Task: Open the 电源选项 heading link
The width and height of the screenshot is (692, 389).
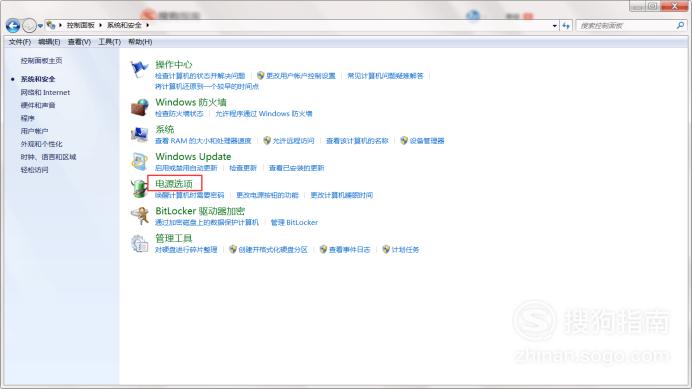Action: click(x=174, y=184)
